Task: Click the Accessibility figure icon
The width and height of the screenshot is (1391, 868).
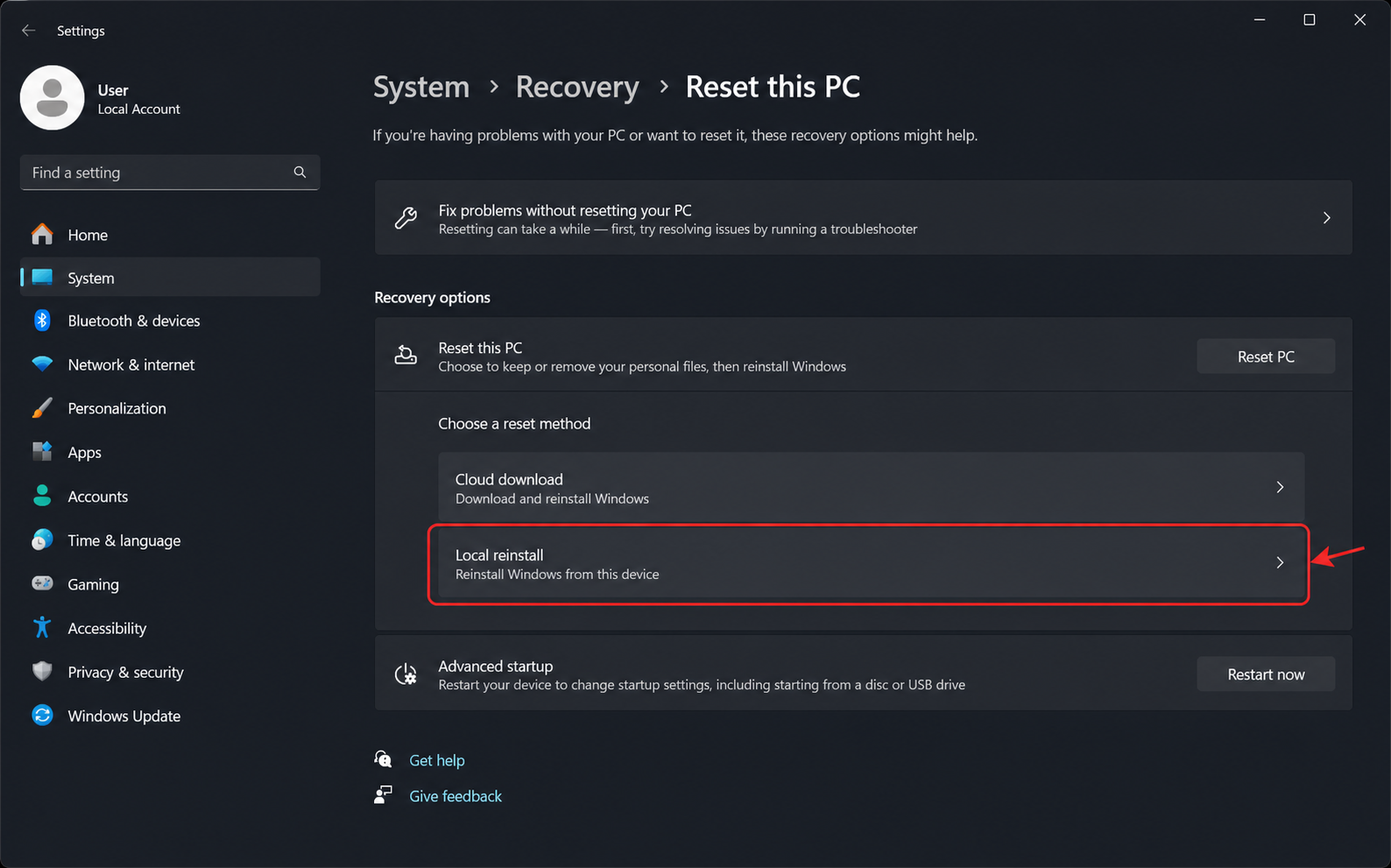Action: point(42,627)
